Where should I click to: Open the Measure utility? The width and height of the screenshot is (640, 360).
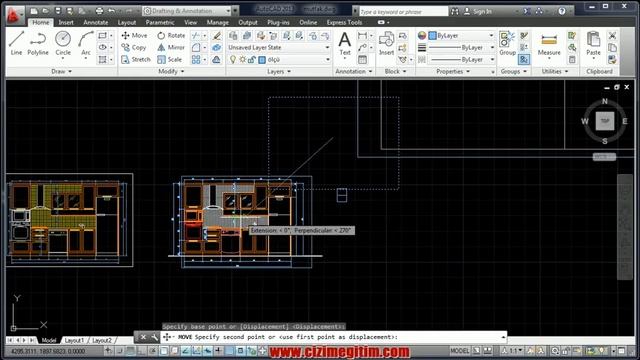pyautogui.click(x=549, y=43)
